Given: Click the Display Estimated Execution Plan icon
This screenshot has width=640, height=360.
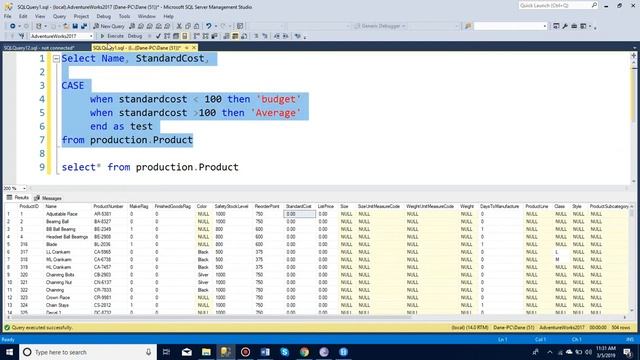Looking at the screenshot, I should [x=167, y=36].
